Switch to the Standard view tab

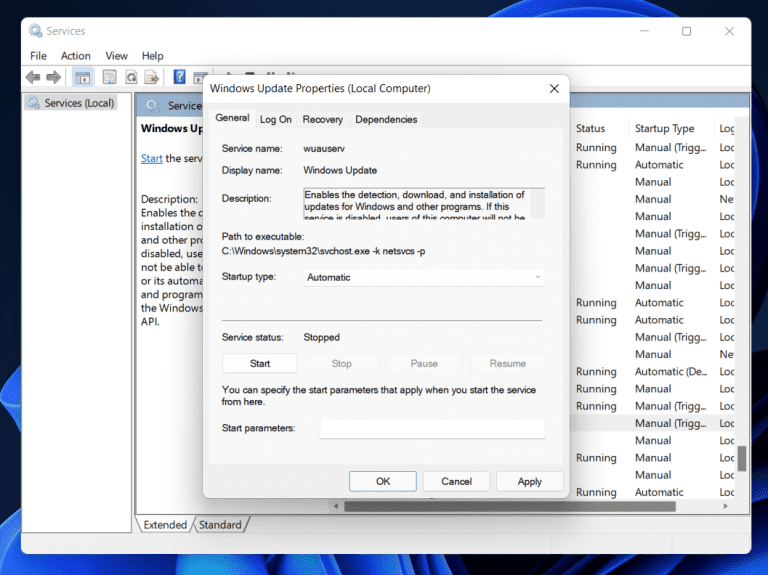(x=220, y=525)
